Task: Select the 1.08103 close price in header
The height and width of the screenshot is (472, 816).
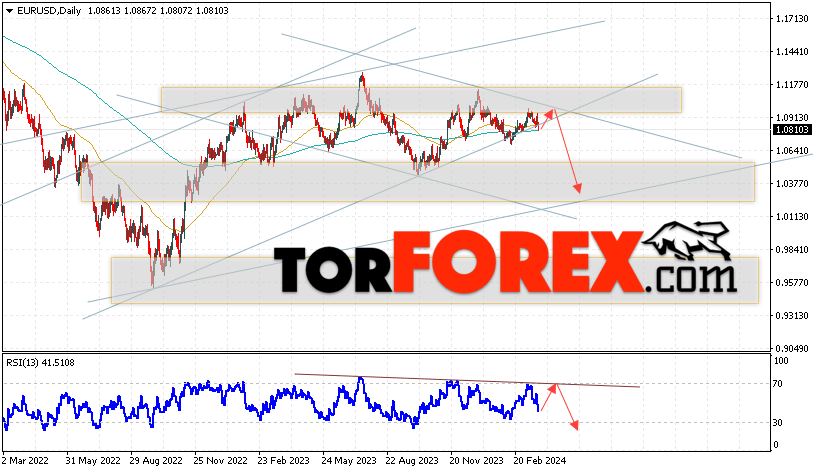Action: point(212,10)
